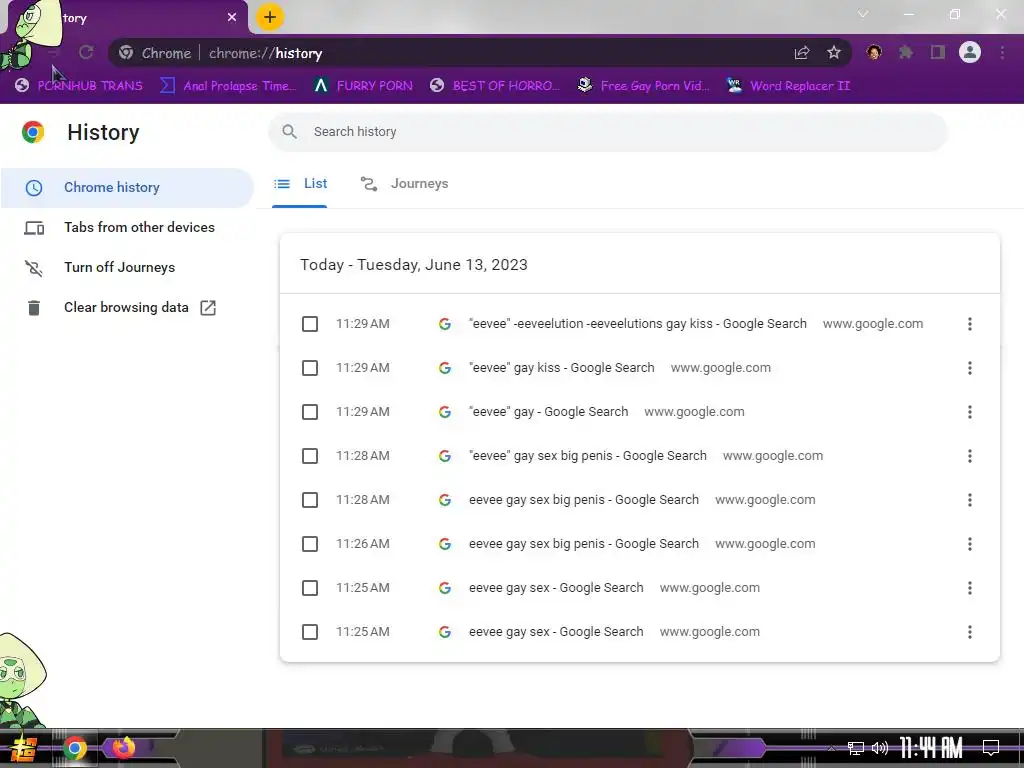Open actions menu for the -eeveelution entry
This screenshot has width=1024, height=768.
tap(970, 324)
